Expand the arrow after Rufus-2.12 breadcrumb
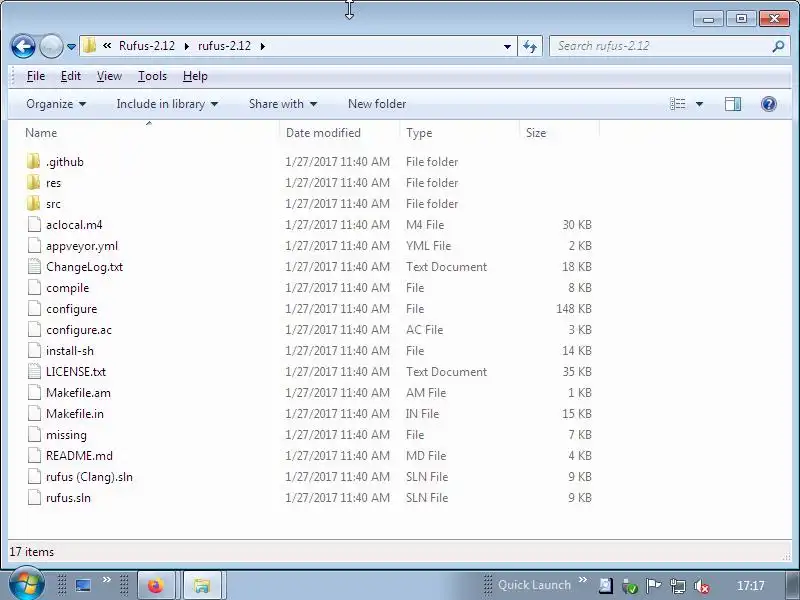 [187, 46]
